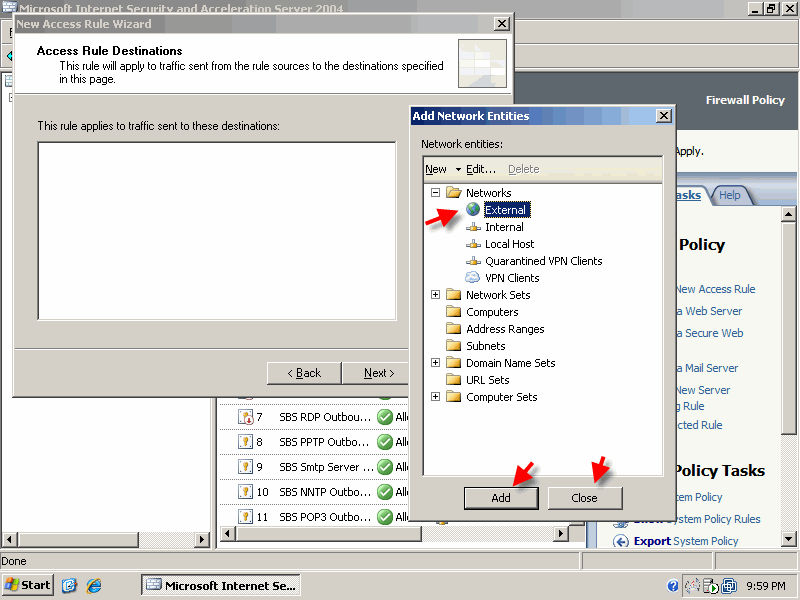Image resolution: width=800 pixels, height=600 pixels.
Task: Open Internet Explorer from quick launch
Action: point(94,585)
